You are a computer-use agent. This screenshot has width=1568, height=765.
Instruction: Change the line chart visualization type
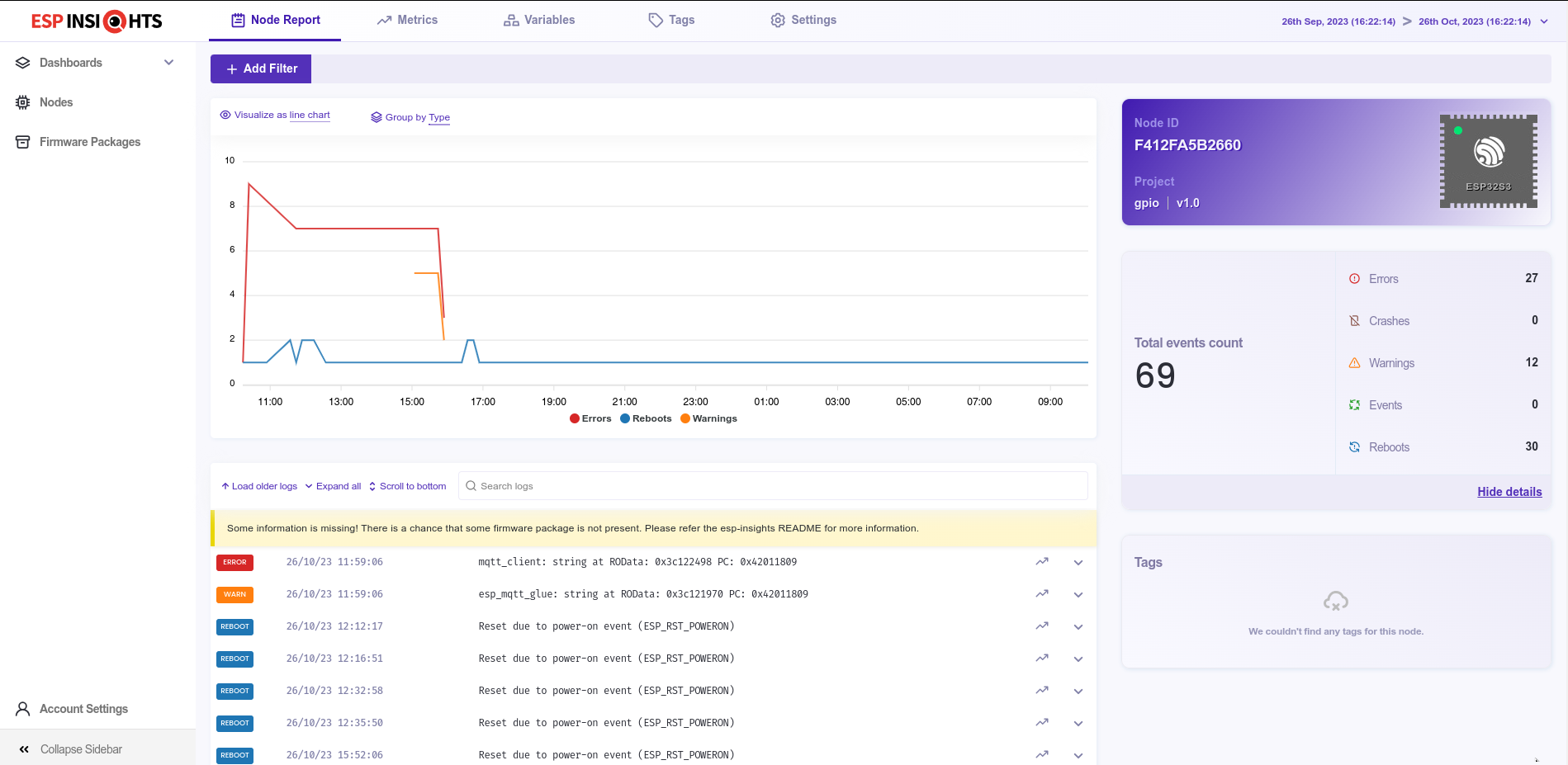coord(310,116)
